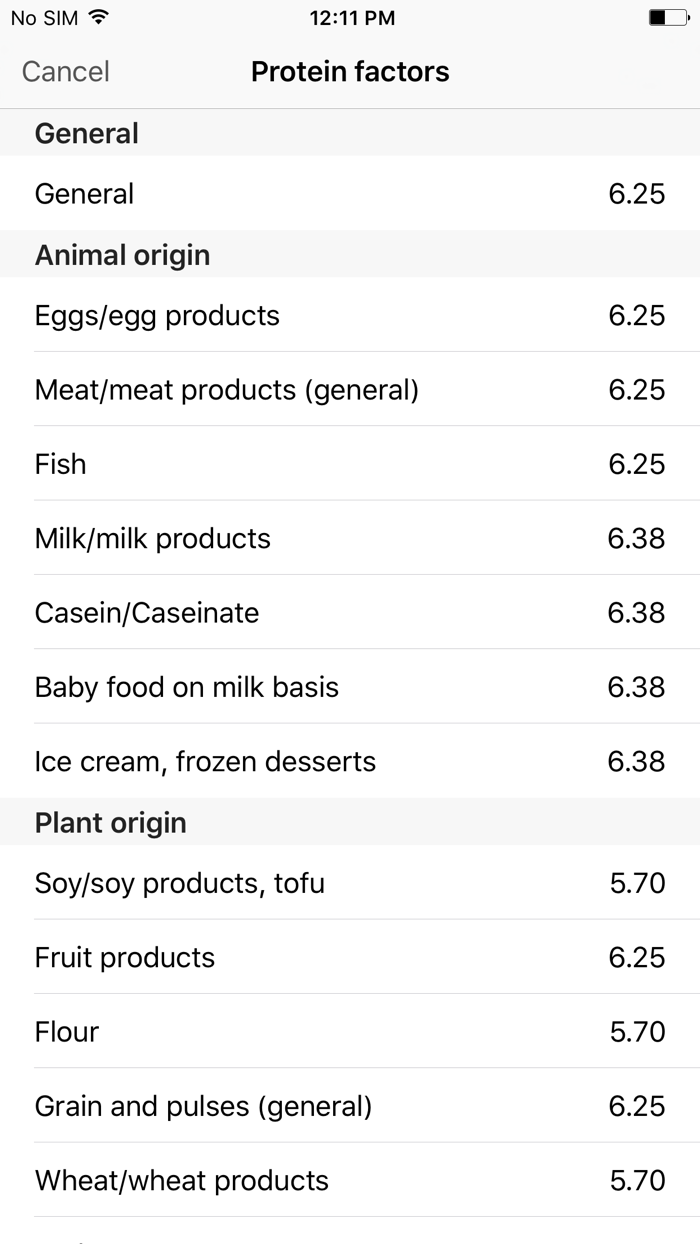Pick the Fish protein factor

pos(350,464)
